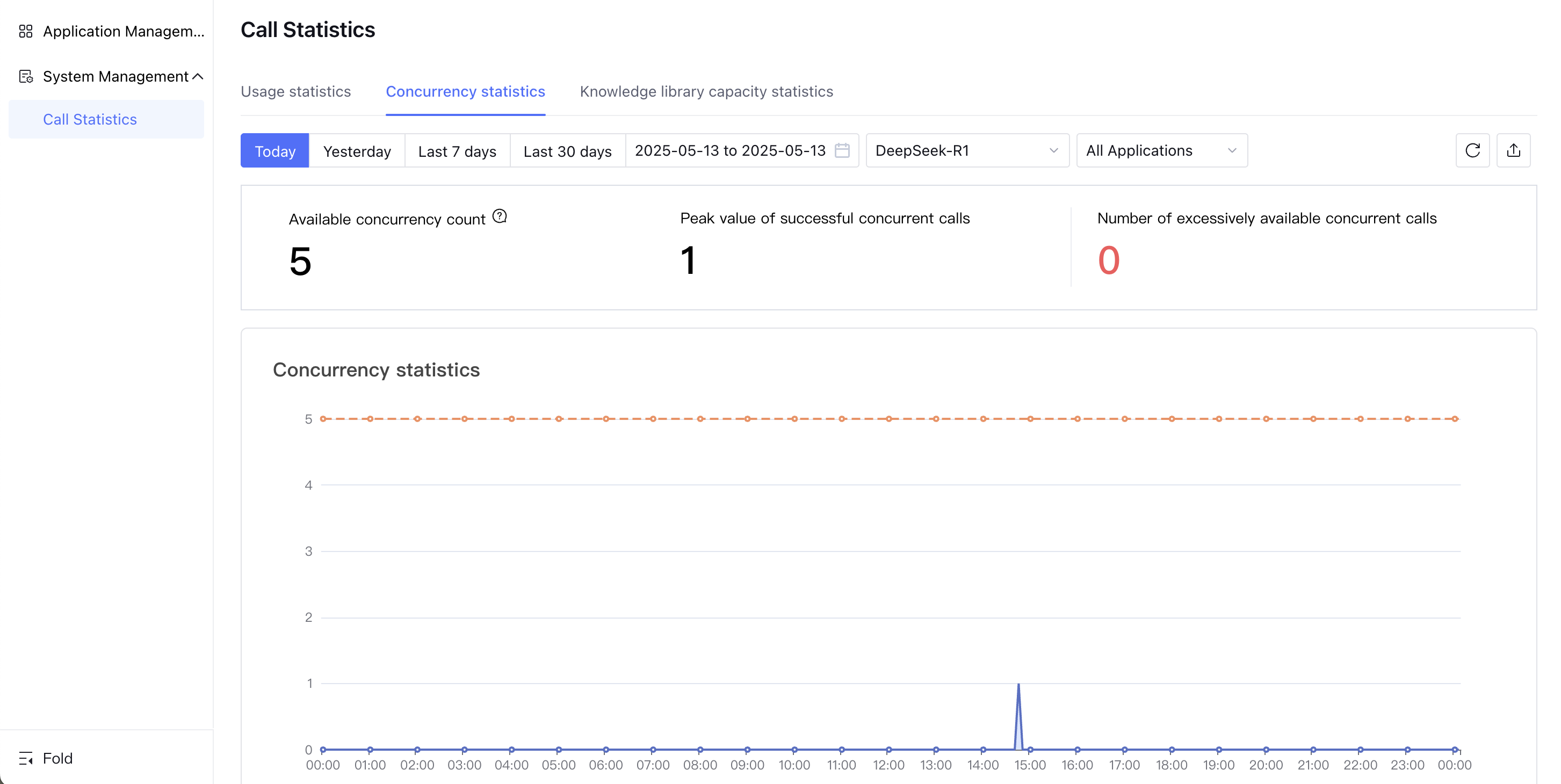This screenshot has width=1561, height=784.
Task: Select the Yesterday time range
Action: [357, 151]
